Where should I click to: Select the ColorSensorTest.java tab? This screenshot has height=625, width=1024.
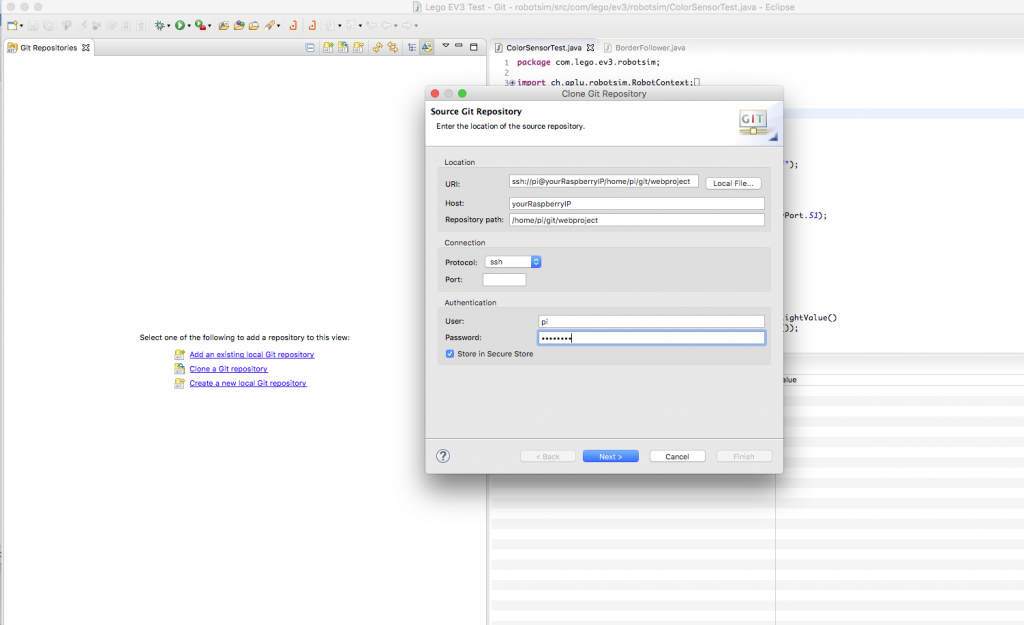(x=540, y=46)
